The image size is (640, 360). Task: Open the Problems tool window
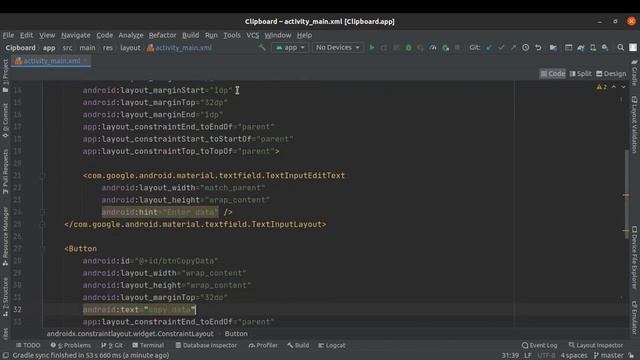click(x=71, y=345)
